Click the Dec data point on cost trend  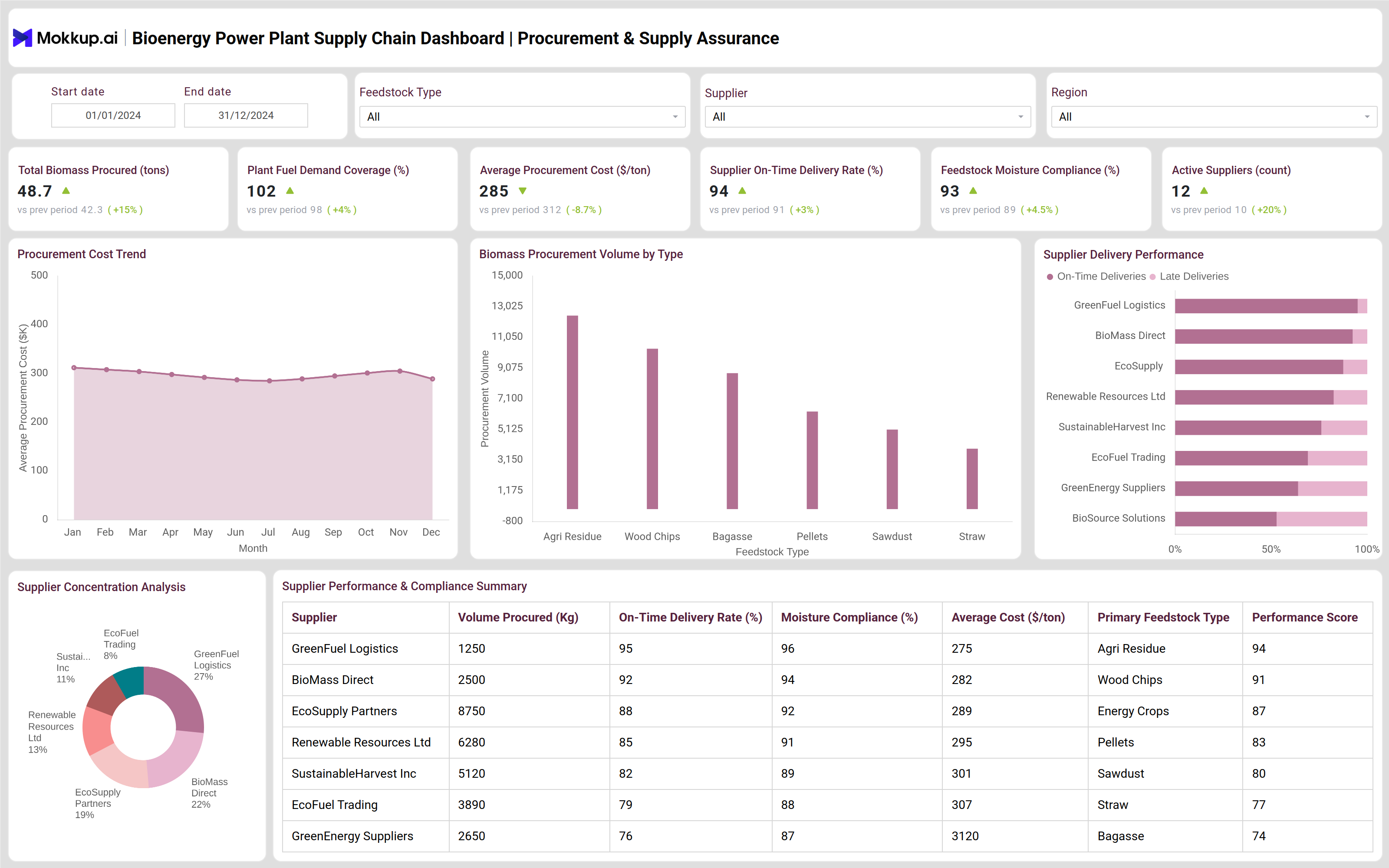click(x=432, y=379)
